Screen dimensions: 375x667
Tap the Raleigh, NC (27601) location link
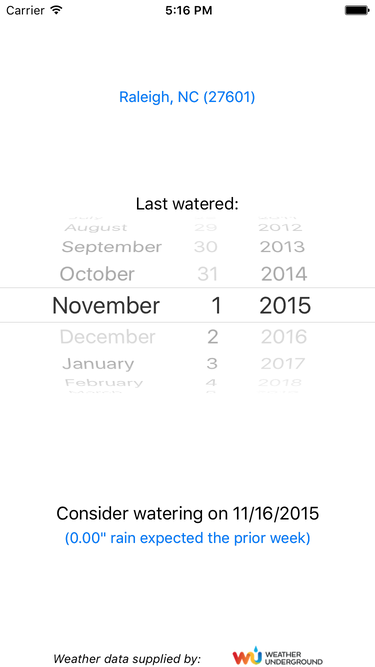point(187,97)
